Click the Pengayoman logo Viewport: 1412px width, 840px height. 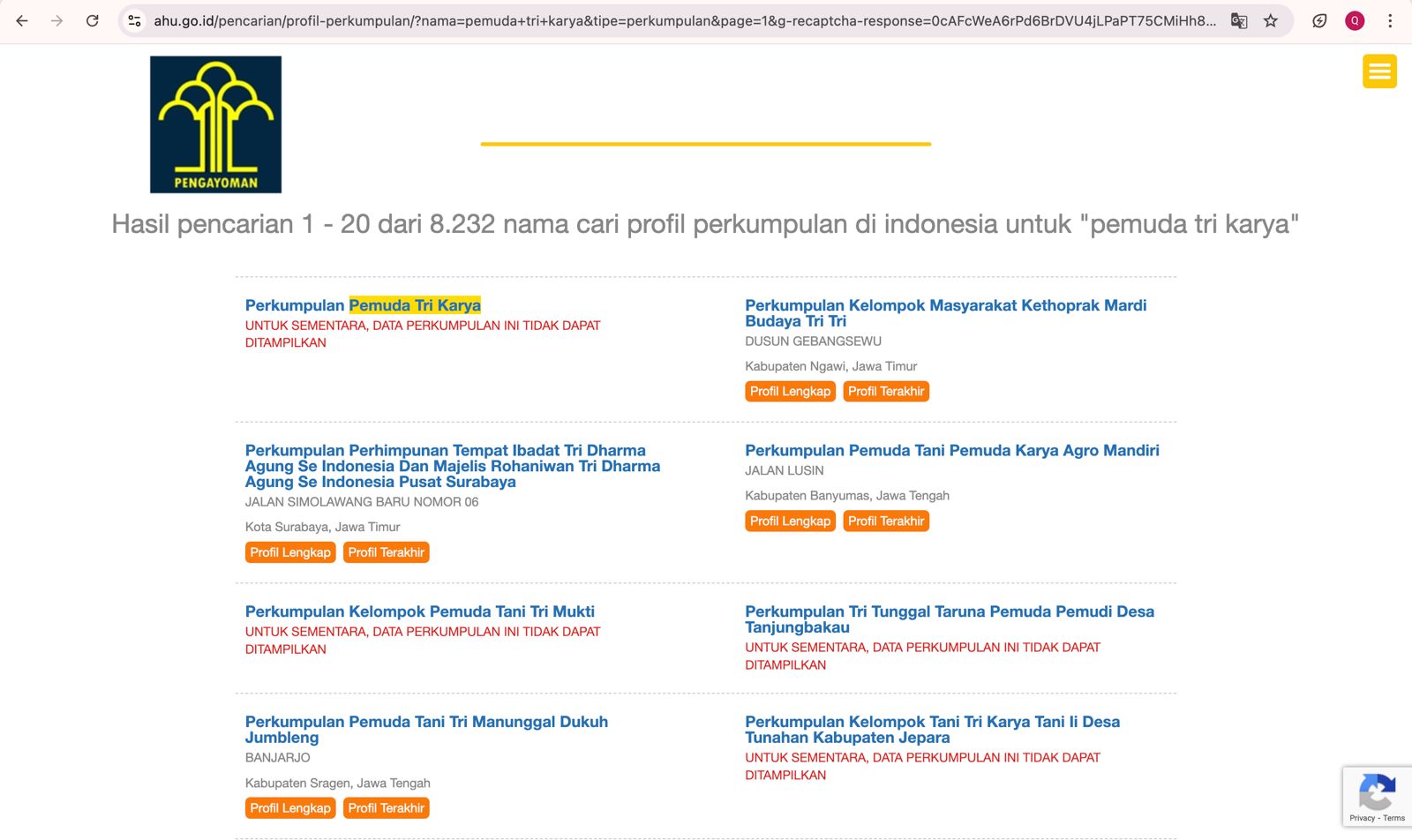pyautogui.click(x=215, y=124)
